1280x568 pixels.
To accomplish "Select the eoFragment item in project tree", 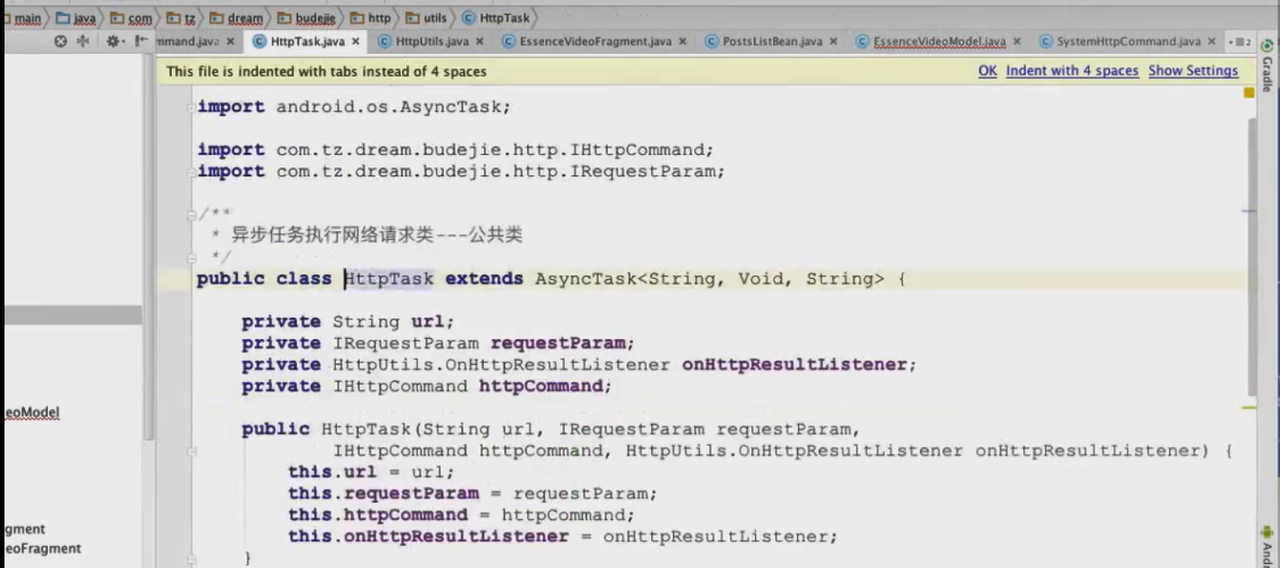I will coord(41,548).
